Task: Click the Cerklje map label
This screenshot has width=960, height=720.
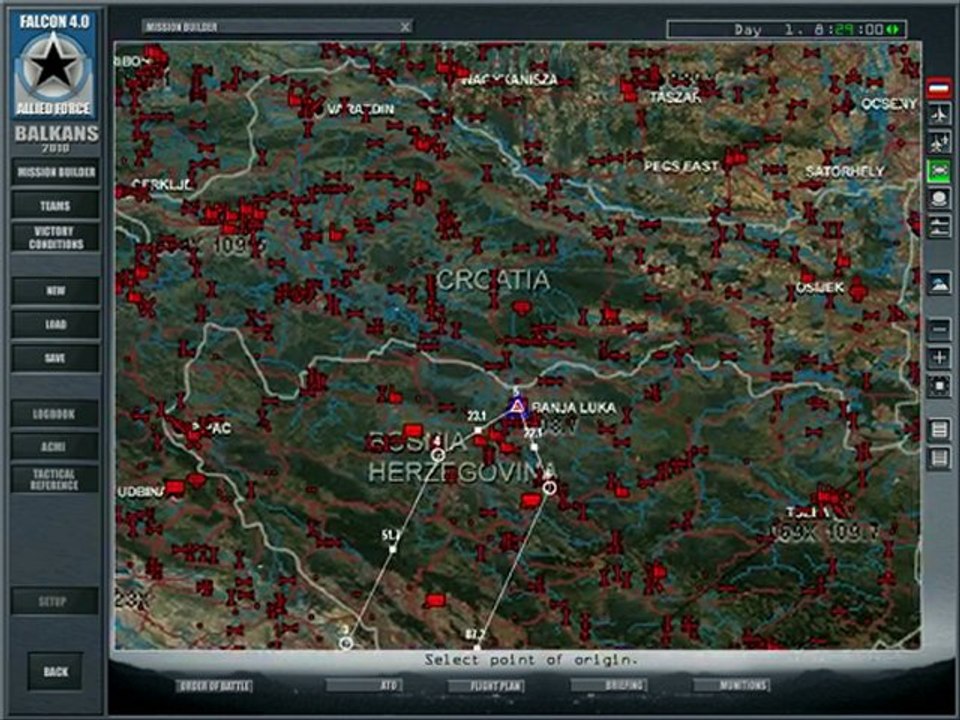Action: (162, 184)
